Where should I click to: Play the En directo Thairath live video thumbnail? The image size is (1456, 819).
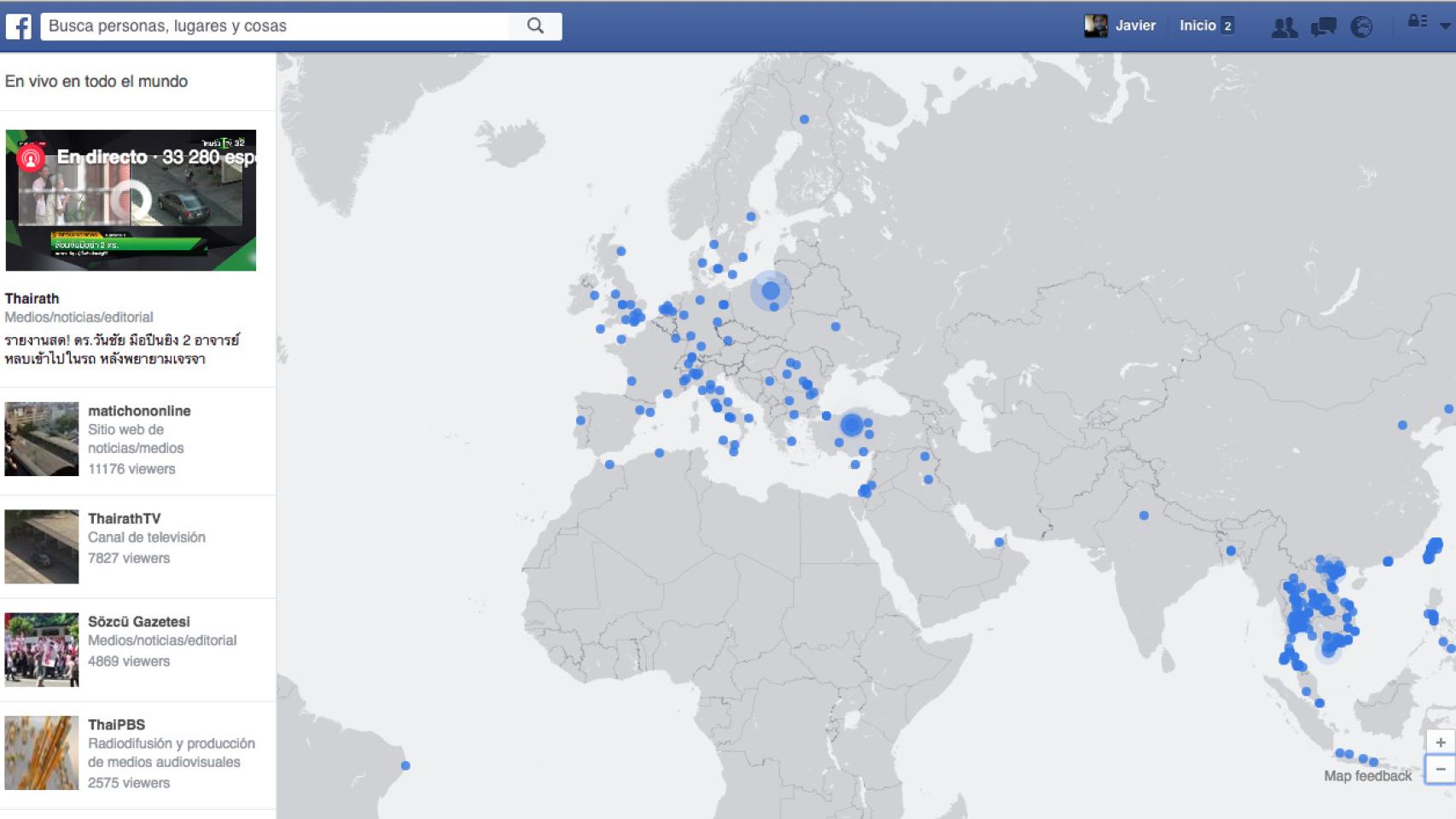pos(132,198)
